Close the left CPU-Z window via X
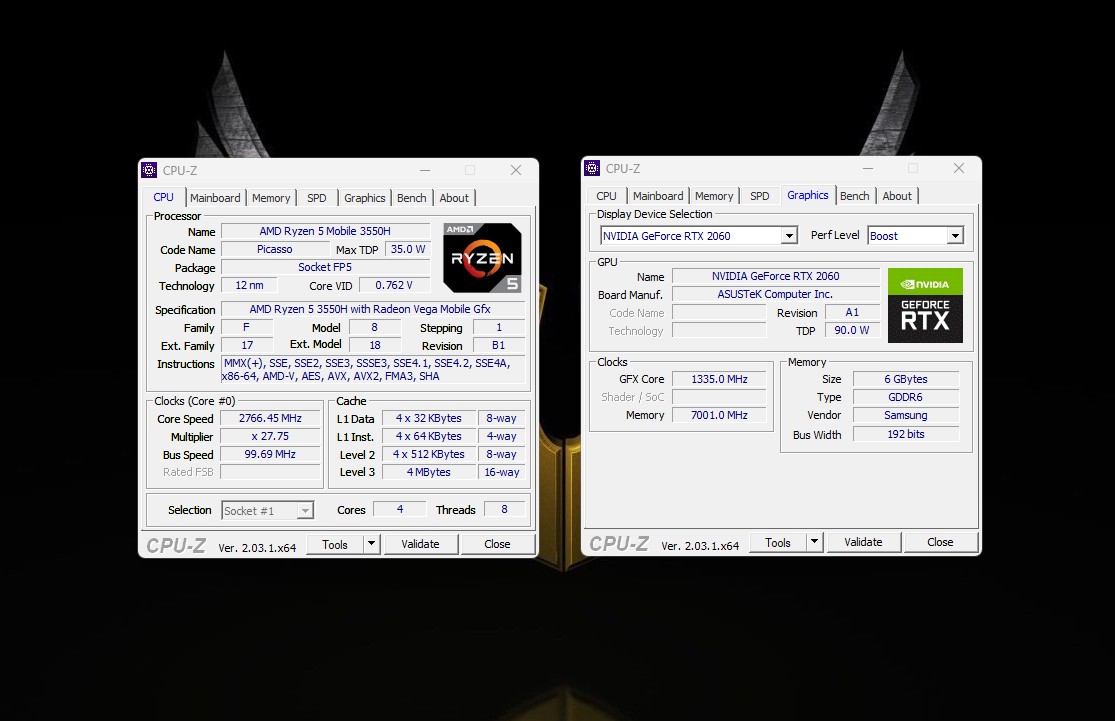 516,170
